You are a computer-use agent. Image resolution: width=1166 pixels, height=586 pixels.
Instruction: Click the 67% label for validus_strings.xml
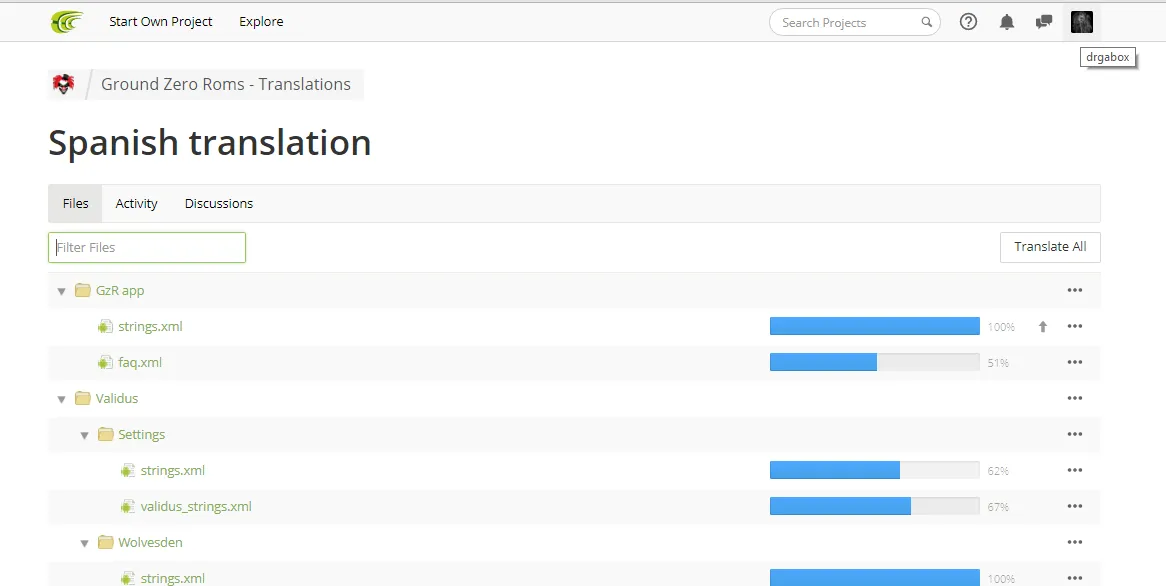pyautogui.click(x=998, y=507)
